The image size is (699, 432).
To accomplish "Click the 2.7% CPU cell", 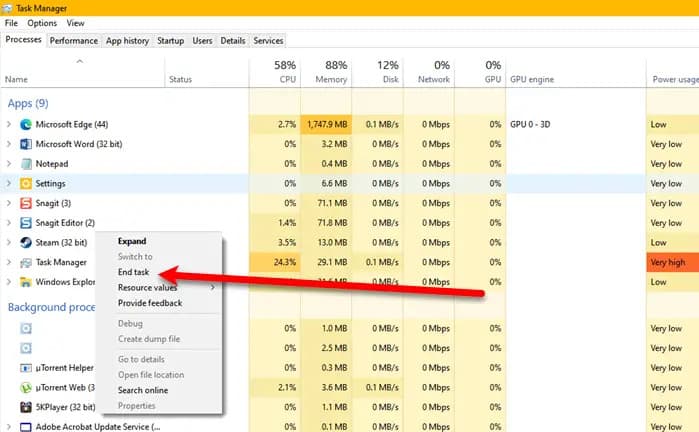I will pos(275,124).
